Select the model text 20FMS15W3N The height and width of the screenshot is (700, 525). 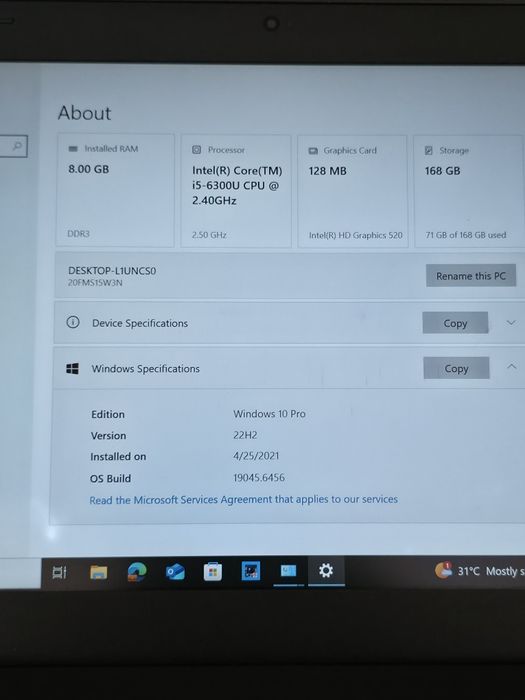(95, 283)
